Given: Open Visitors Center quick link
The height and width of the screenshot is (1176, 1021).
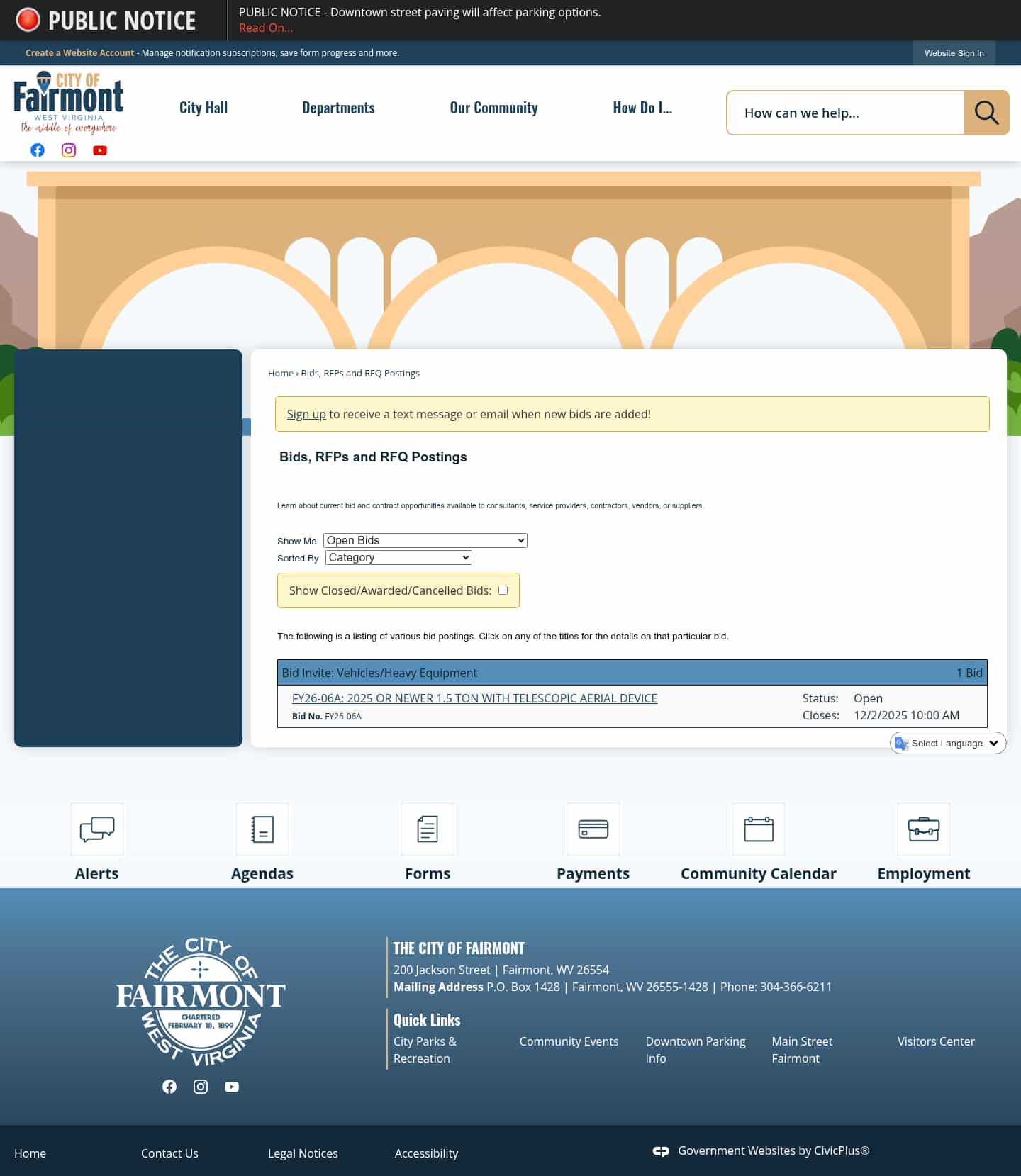Looking at the screenshot, I should click(x=936, y=1041).
